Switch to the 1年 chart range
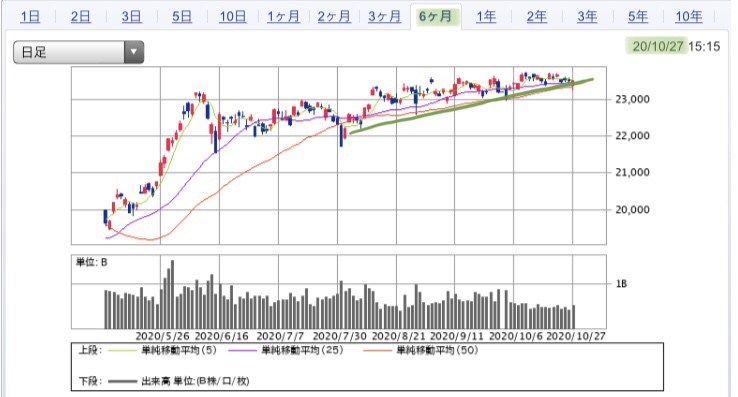The height and width of the screenshot is (397, 738). pyautogui.click(x=486, y=17)
